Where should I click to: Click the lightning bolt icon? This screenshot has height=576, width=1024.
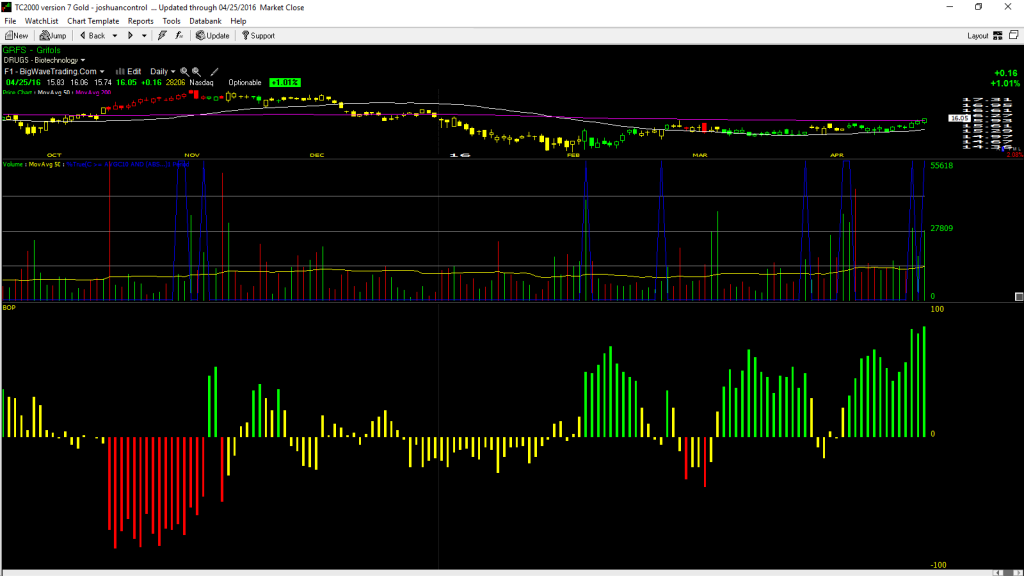162,36
